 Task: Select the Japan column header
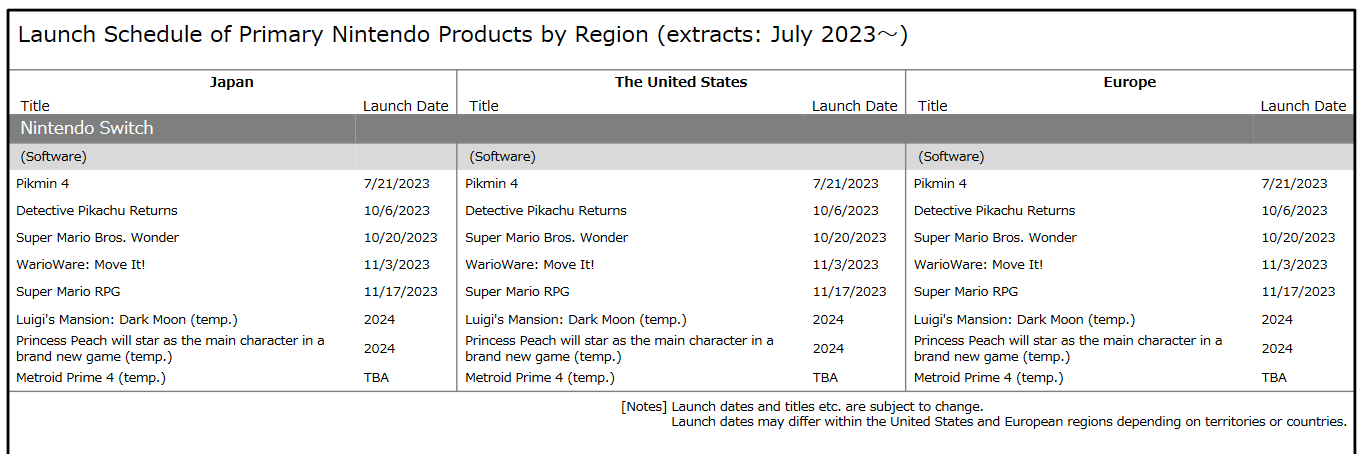pos(232,82)
